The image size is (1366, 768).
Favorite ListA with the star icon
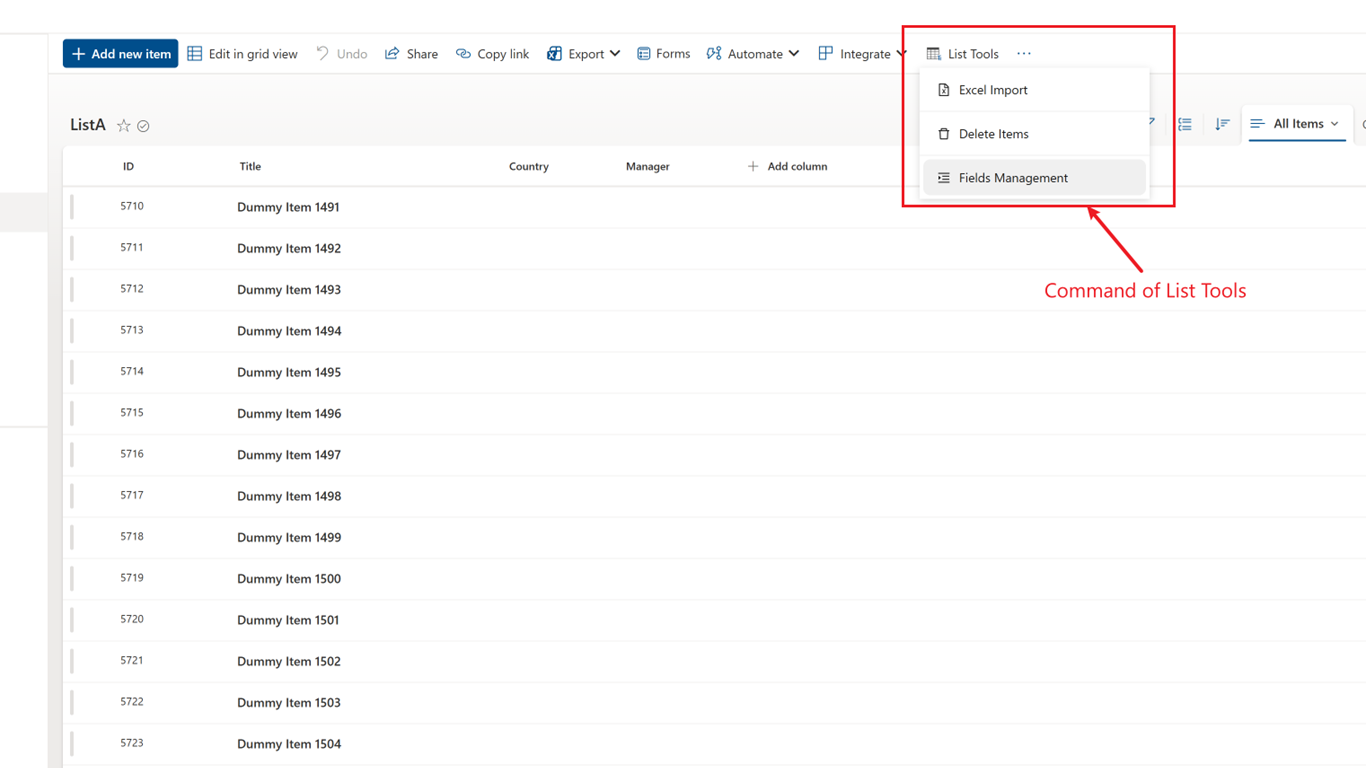124,126
